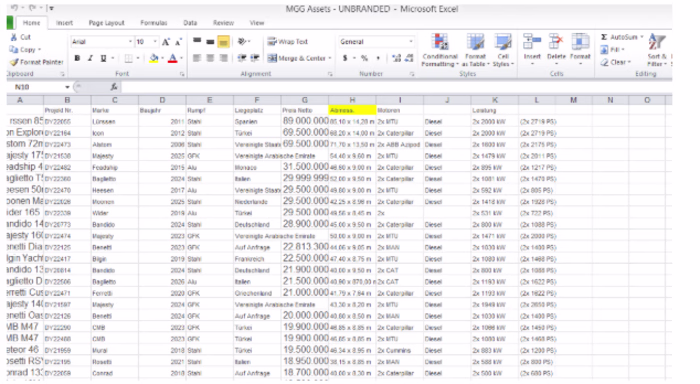
Task: Toggle Top Align
Action: [197, 42]
